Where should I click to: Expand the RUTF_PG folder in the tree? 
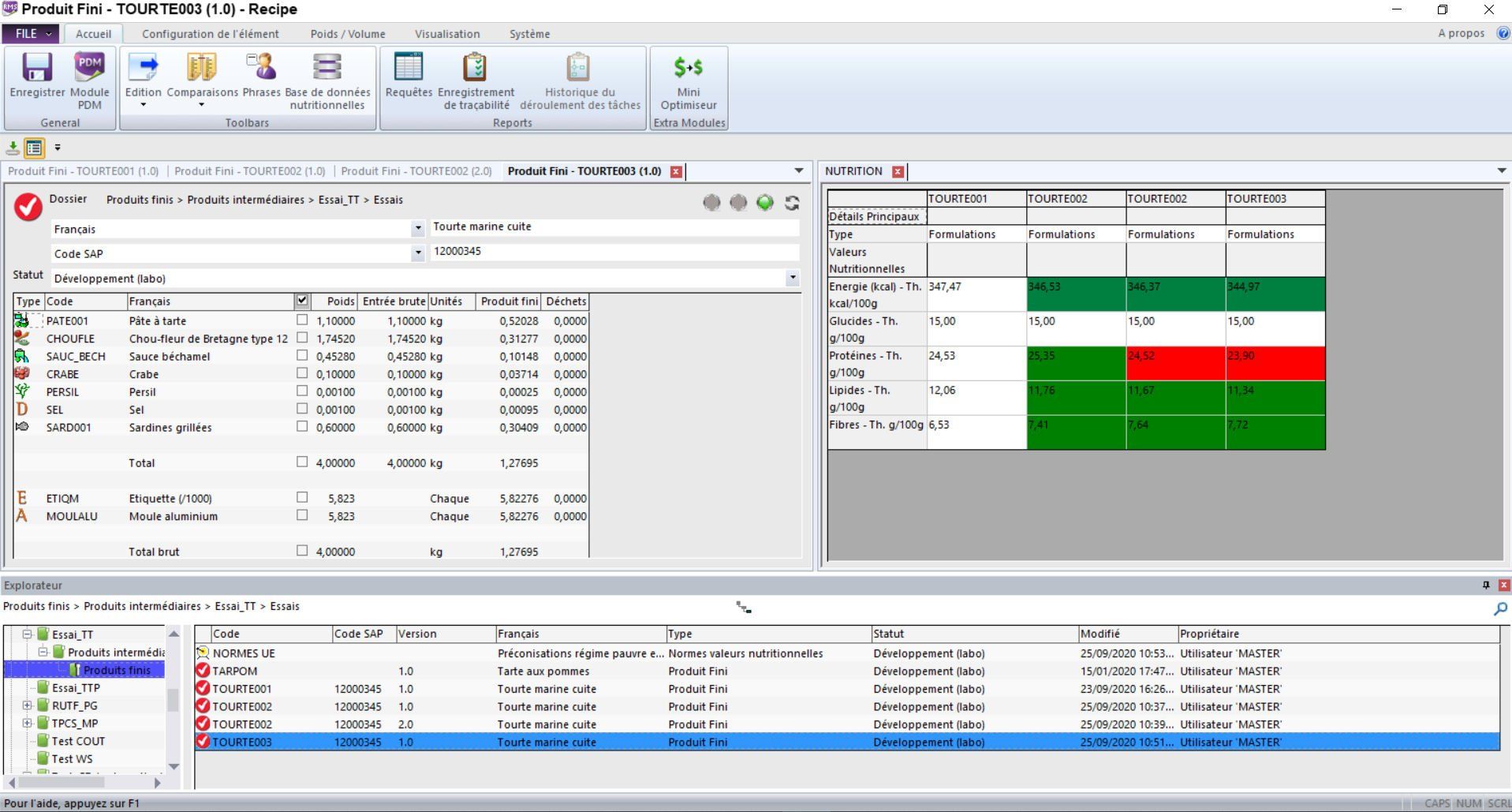click(x=27, y=705)
